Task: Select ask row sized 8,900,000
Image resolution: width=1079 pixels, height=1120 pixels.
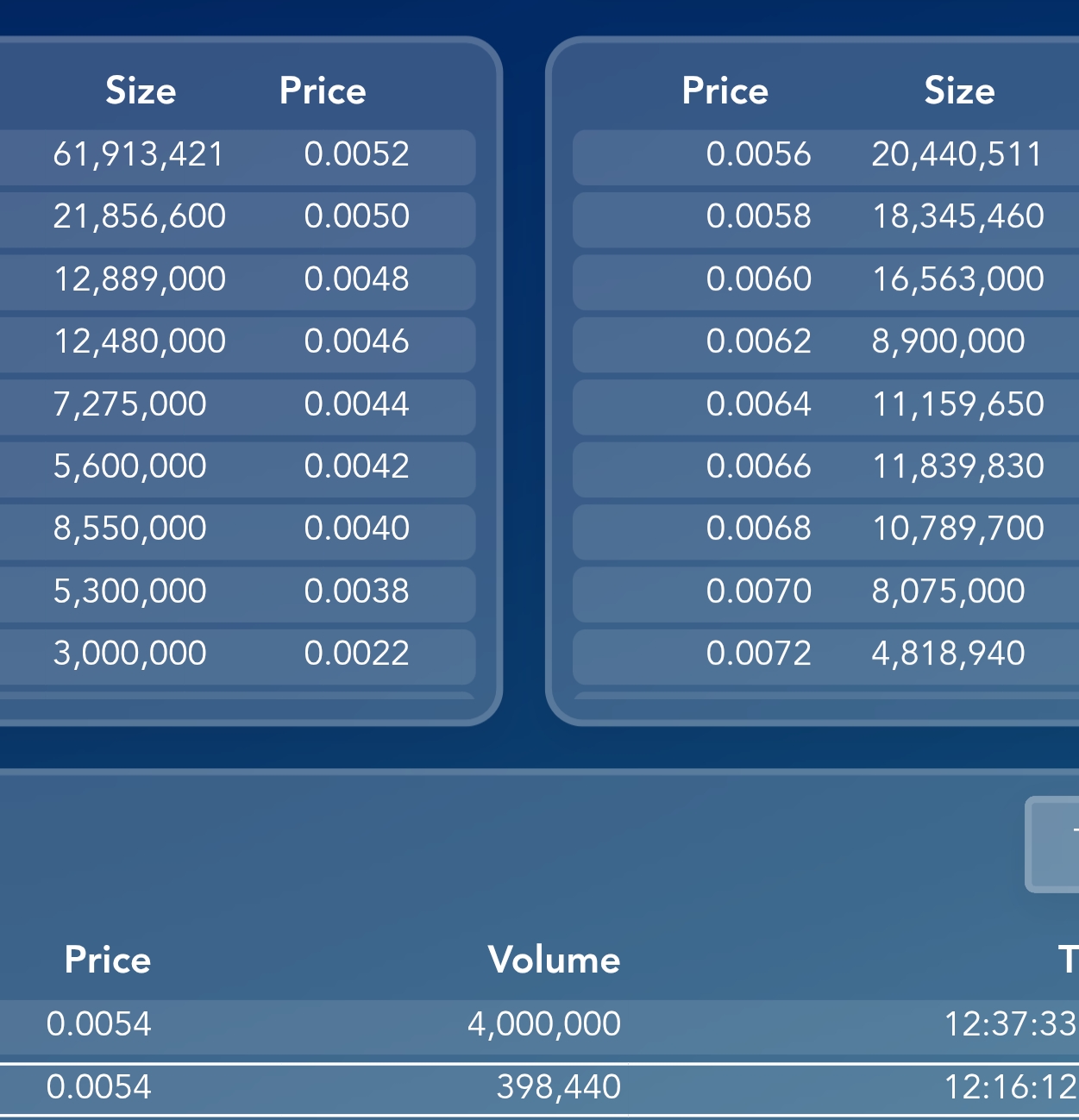Action: [x=825, y=345]
